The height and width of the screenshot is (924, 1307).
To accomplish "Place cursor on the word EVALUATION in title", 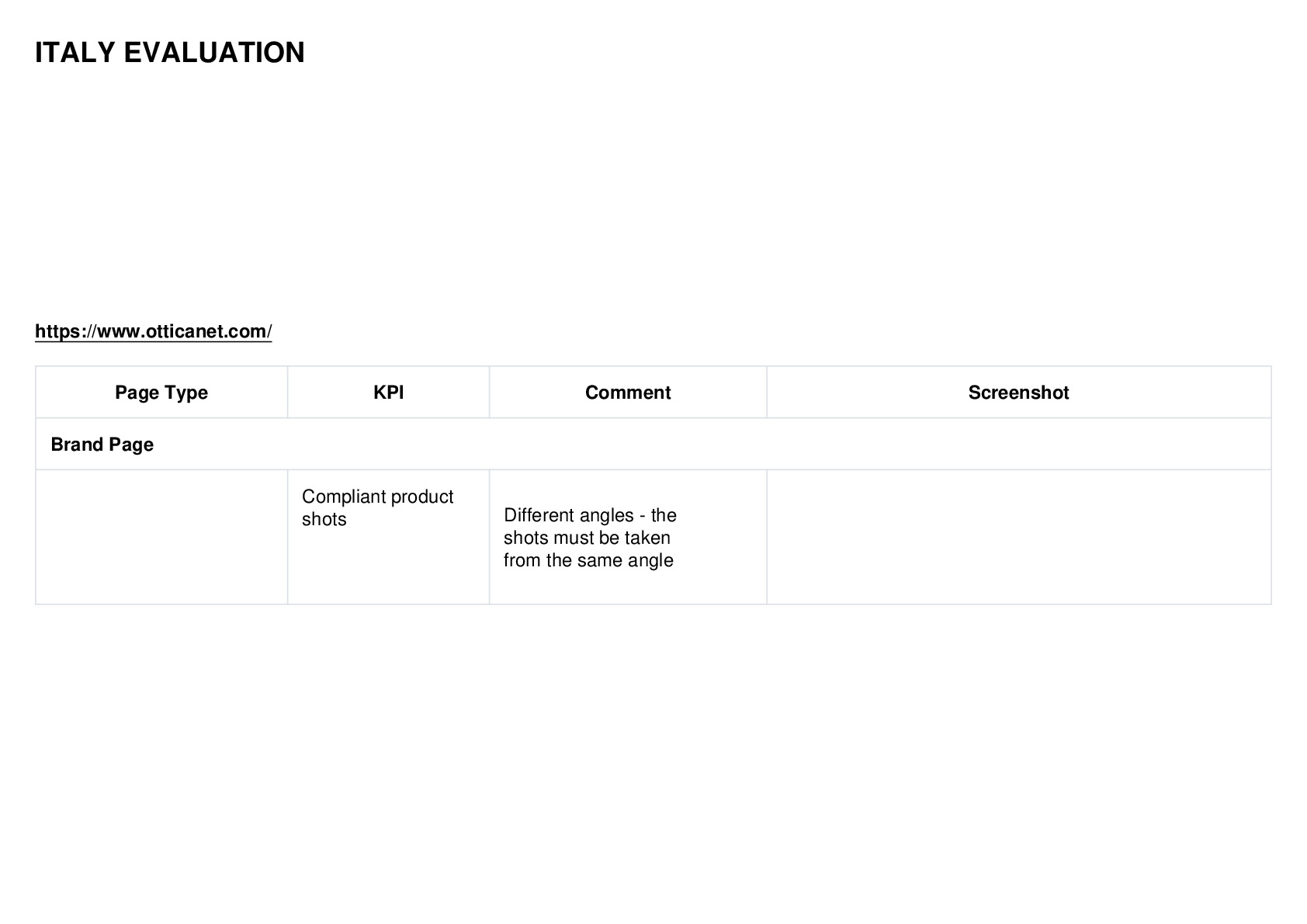I will pyautogui.click(x=214, y=53).
